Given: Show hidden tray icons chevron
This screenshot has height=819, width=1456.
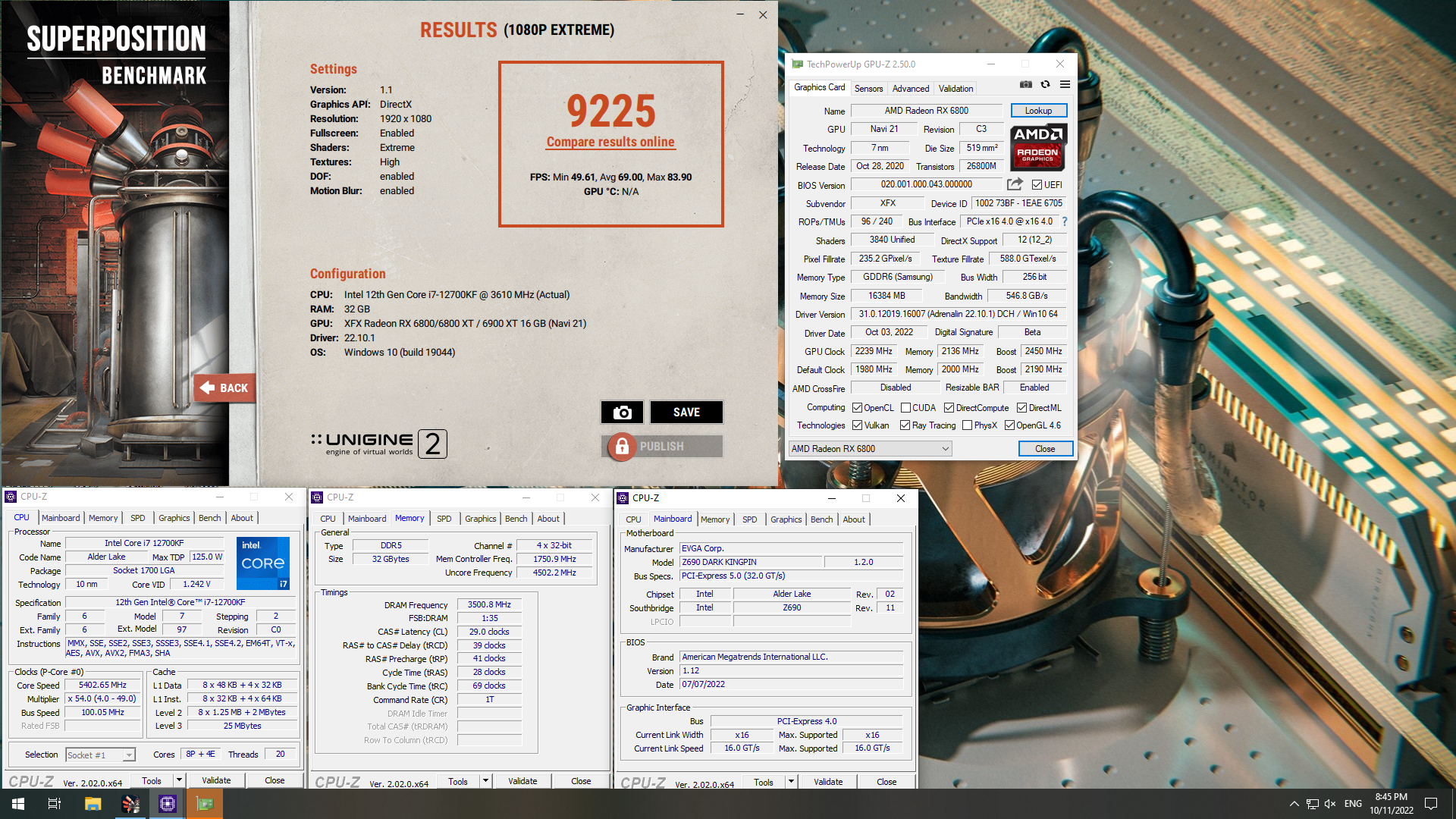Looking at the screenshot, I should (1294, 803).
